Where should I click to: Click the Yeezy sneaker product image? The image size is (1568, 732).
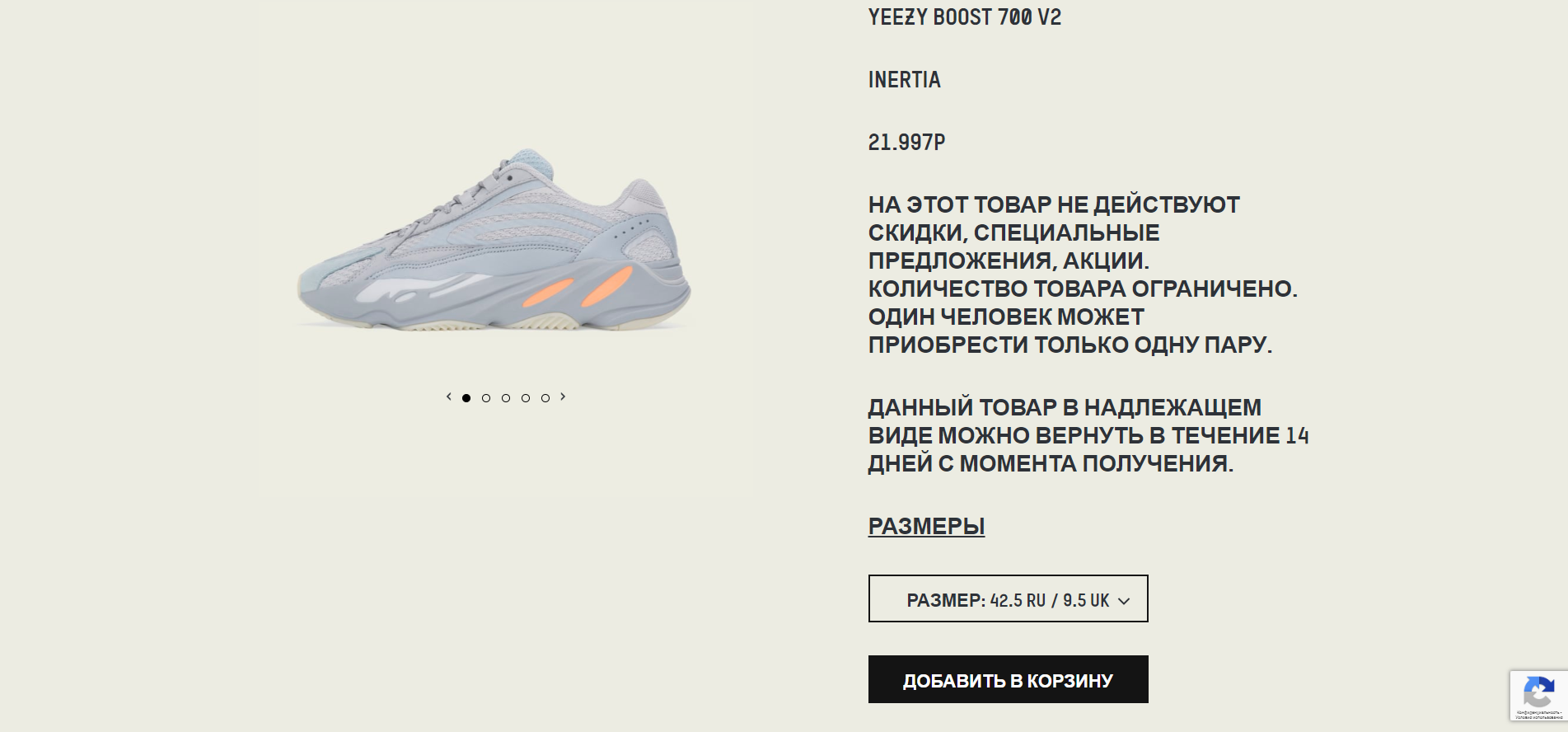494,240
